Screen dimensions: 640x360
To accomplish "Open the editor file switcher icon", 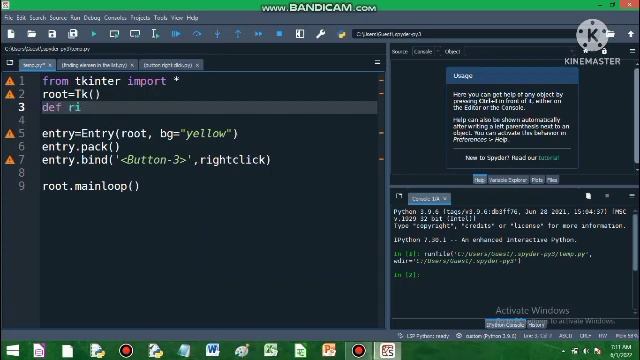I will point(10,63).
